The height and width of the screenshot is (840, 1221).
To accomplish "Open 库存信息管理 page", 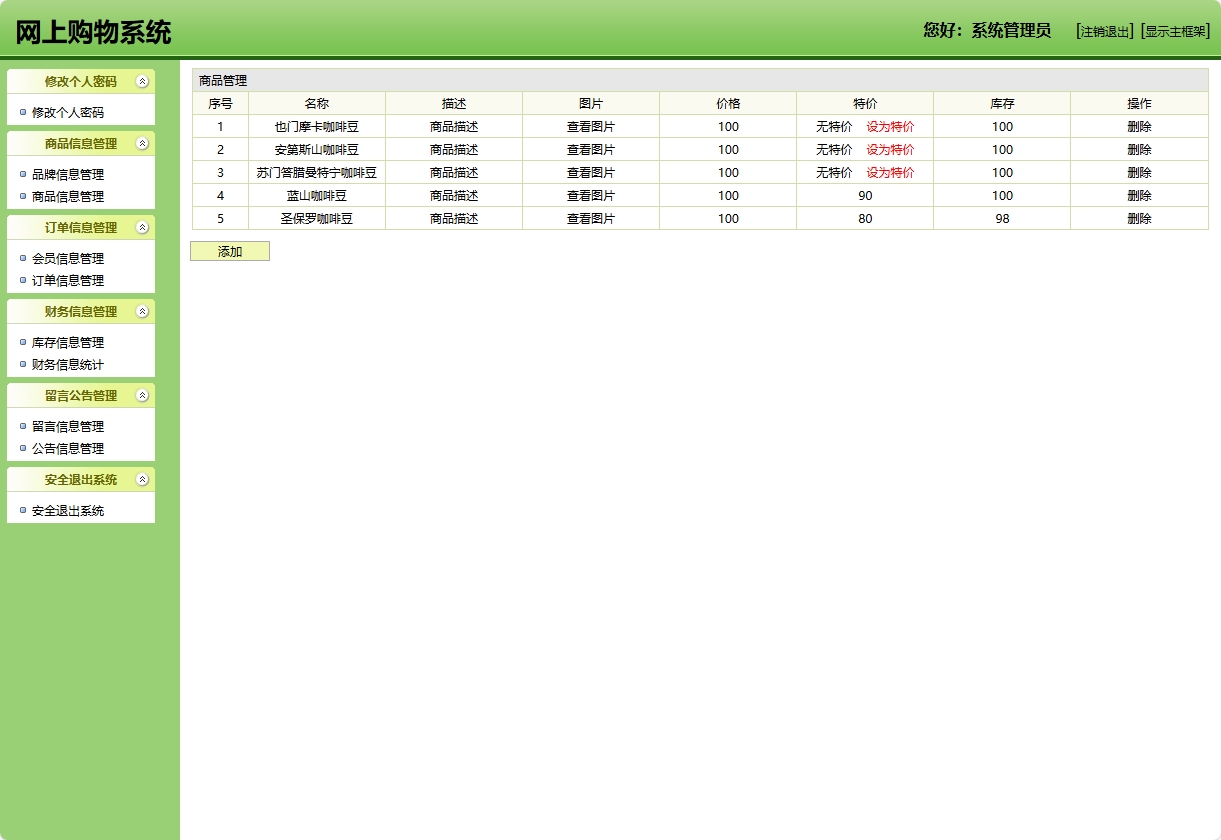I will (68, 342).
